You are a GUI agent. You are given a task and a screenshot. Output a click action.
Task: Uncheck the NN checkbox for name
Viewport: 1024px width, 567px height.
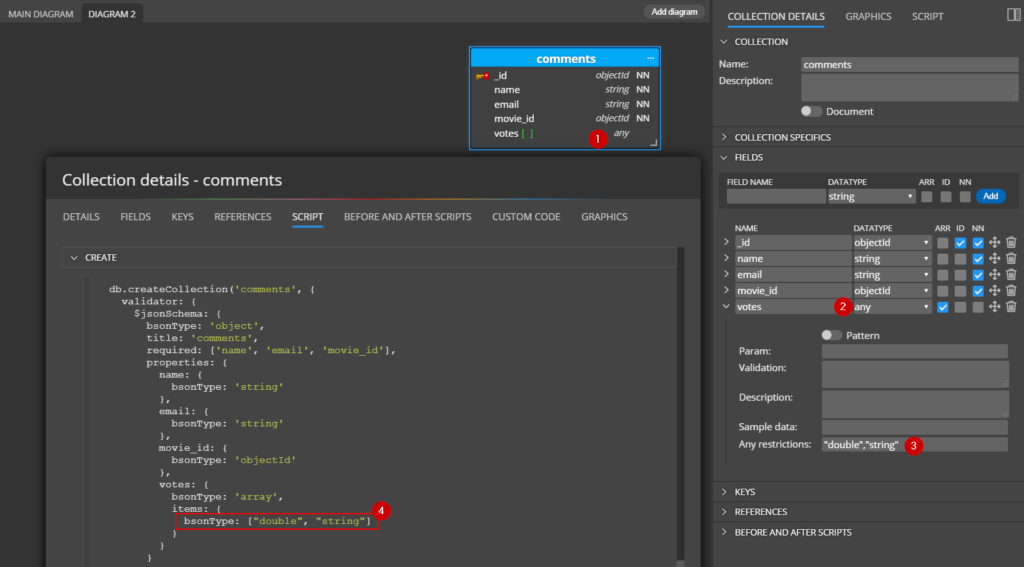click(x=978, y=259)
